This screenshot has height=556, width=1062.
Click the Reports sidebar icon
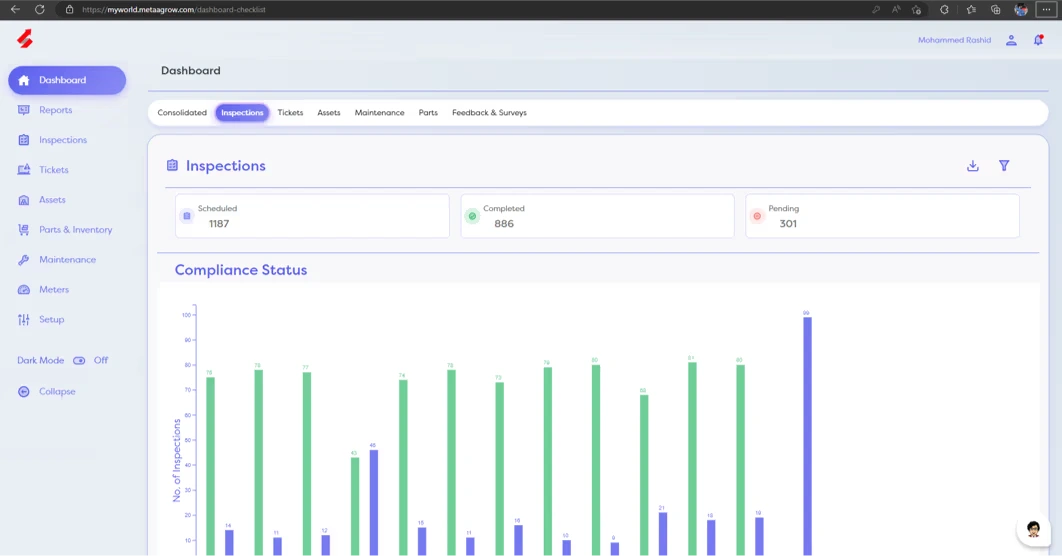(x=24, y=110)
